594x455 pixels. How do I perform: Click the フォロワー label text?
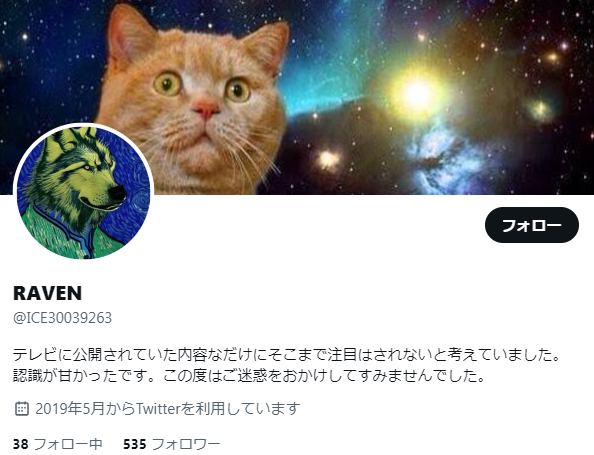pyautogui.click(x=186, y=444)
